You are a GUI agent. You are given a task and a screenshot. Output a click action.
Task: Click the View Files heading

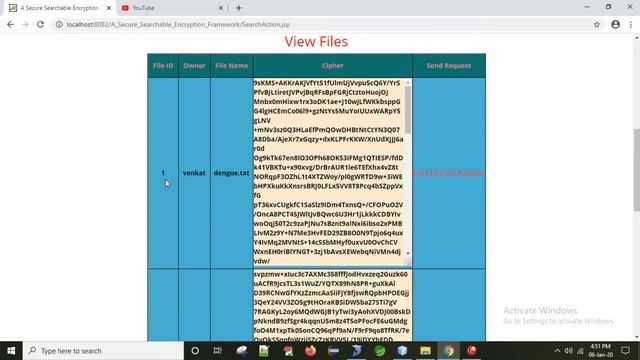click(316, 42)
